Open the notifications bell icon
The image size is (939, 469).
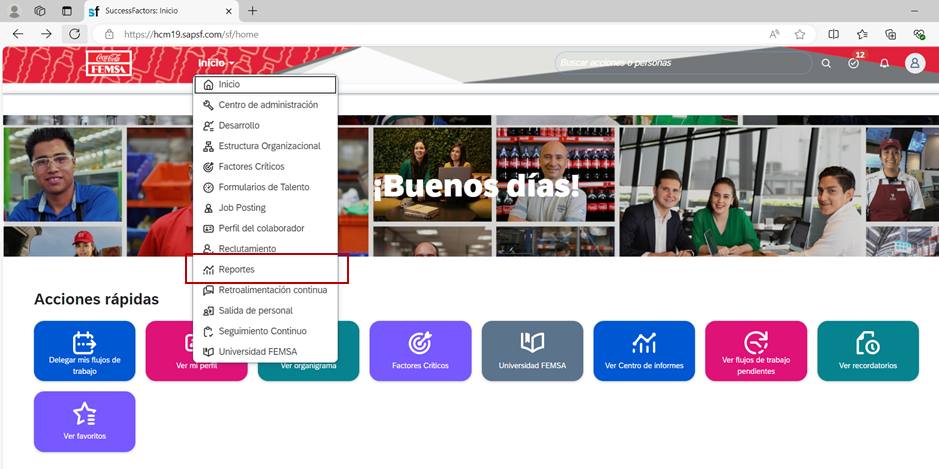click(884, 63)
